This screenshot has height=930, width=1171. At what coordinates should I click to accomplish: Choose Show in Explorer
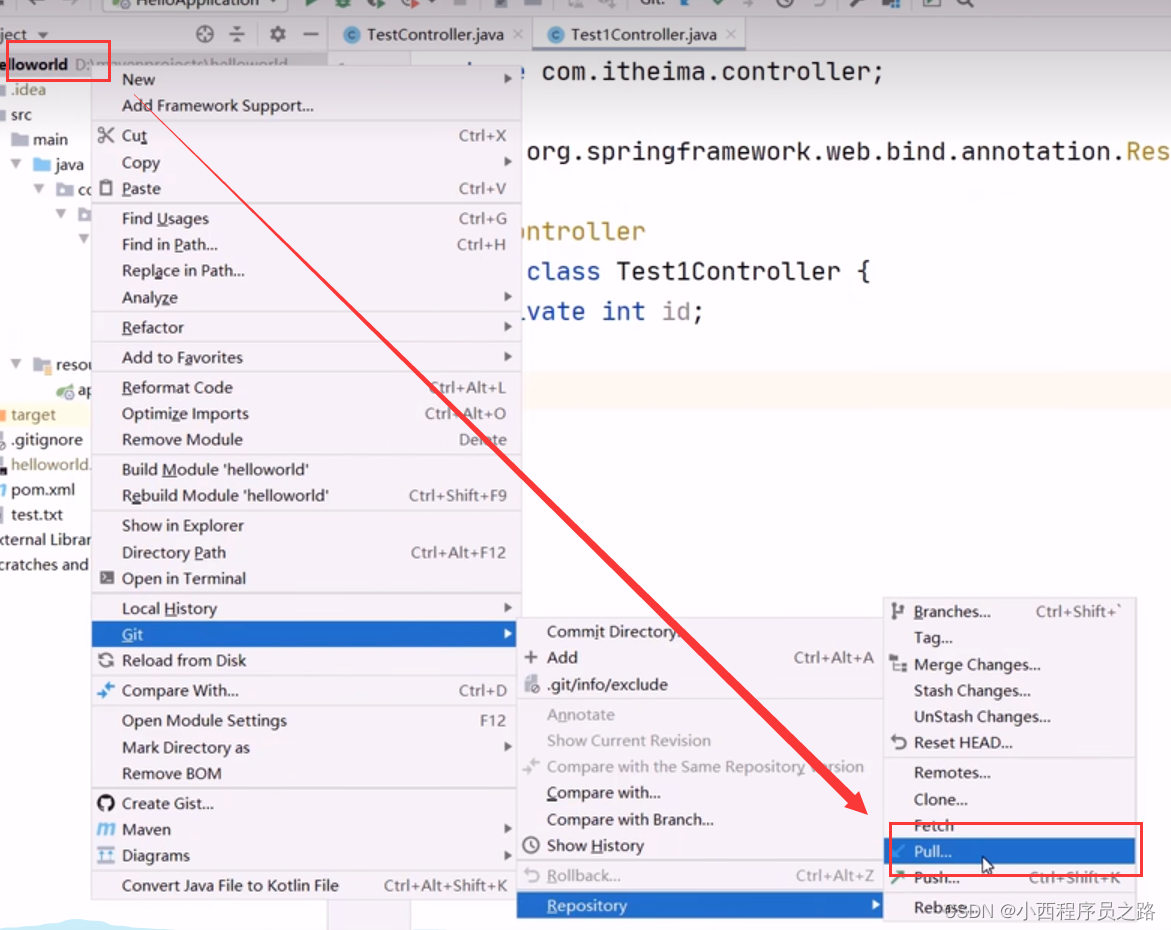click(x=305, y=525)
